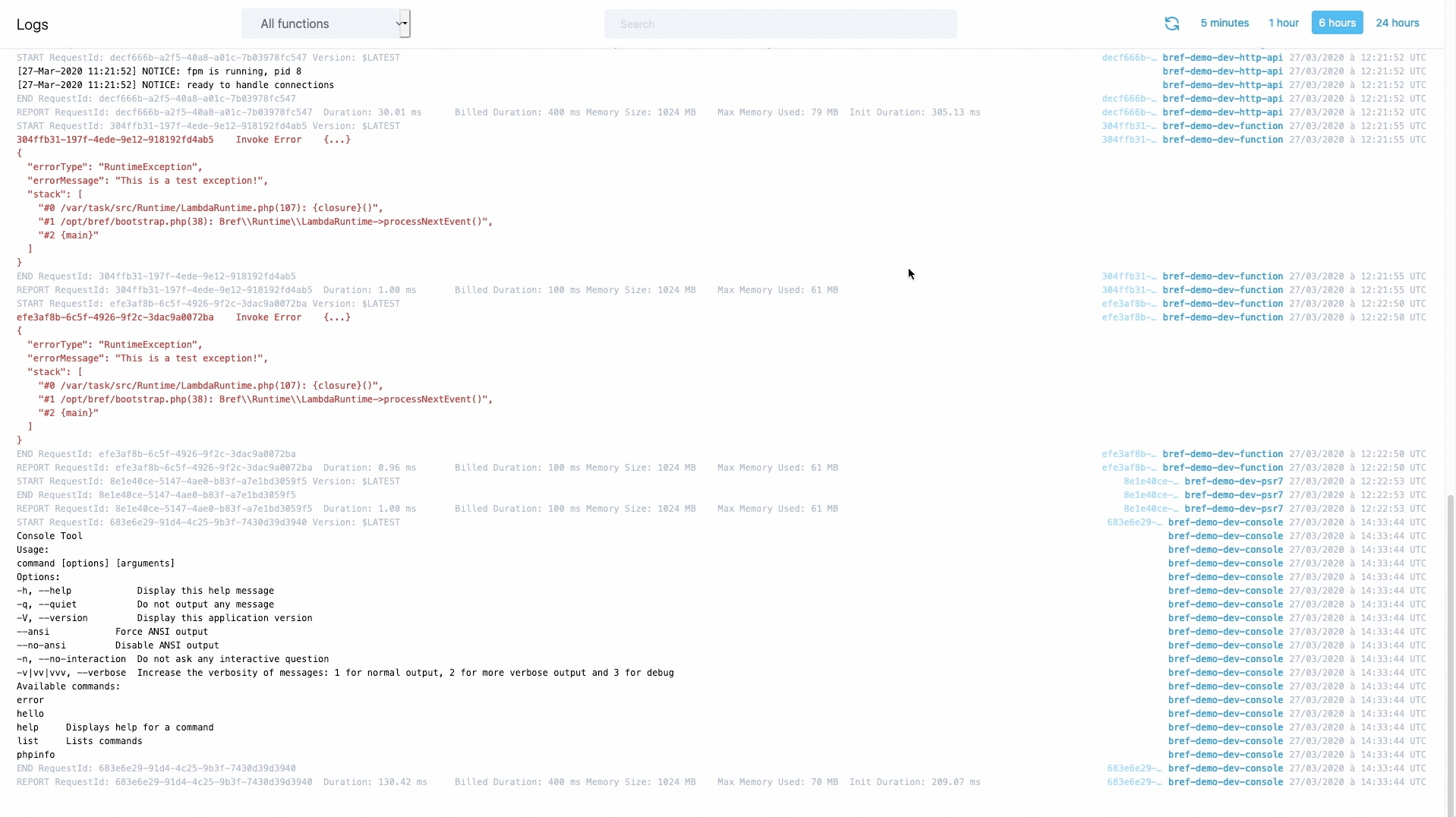
Task: Open bref-demo-dev-console link on 'Console Tool' row
Action: tap(1225, 536)
